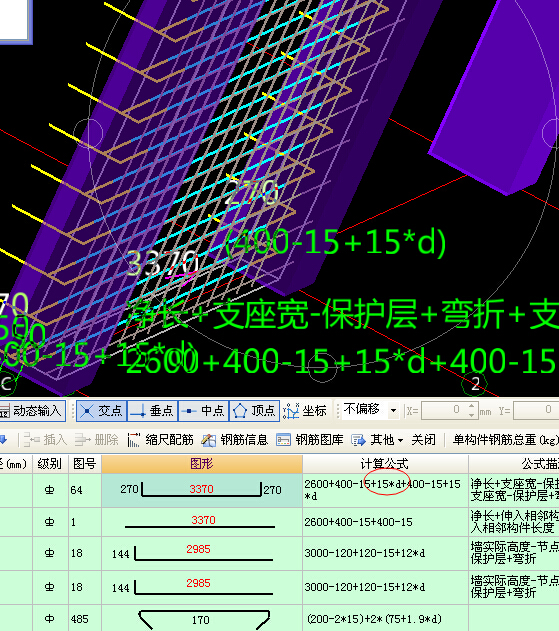The height and width of the screenshot is (631, 559).
Task: Select figure number cell 485
Action: click(85, 618)
